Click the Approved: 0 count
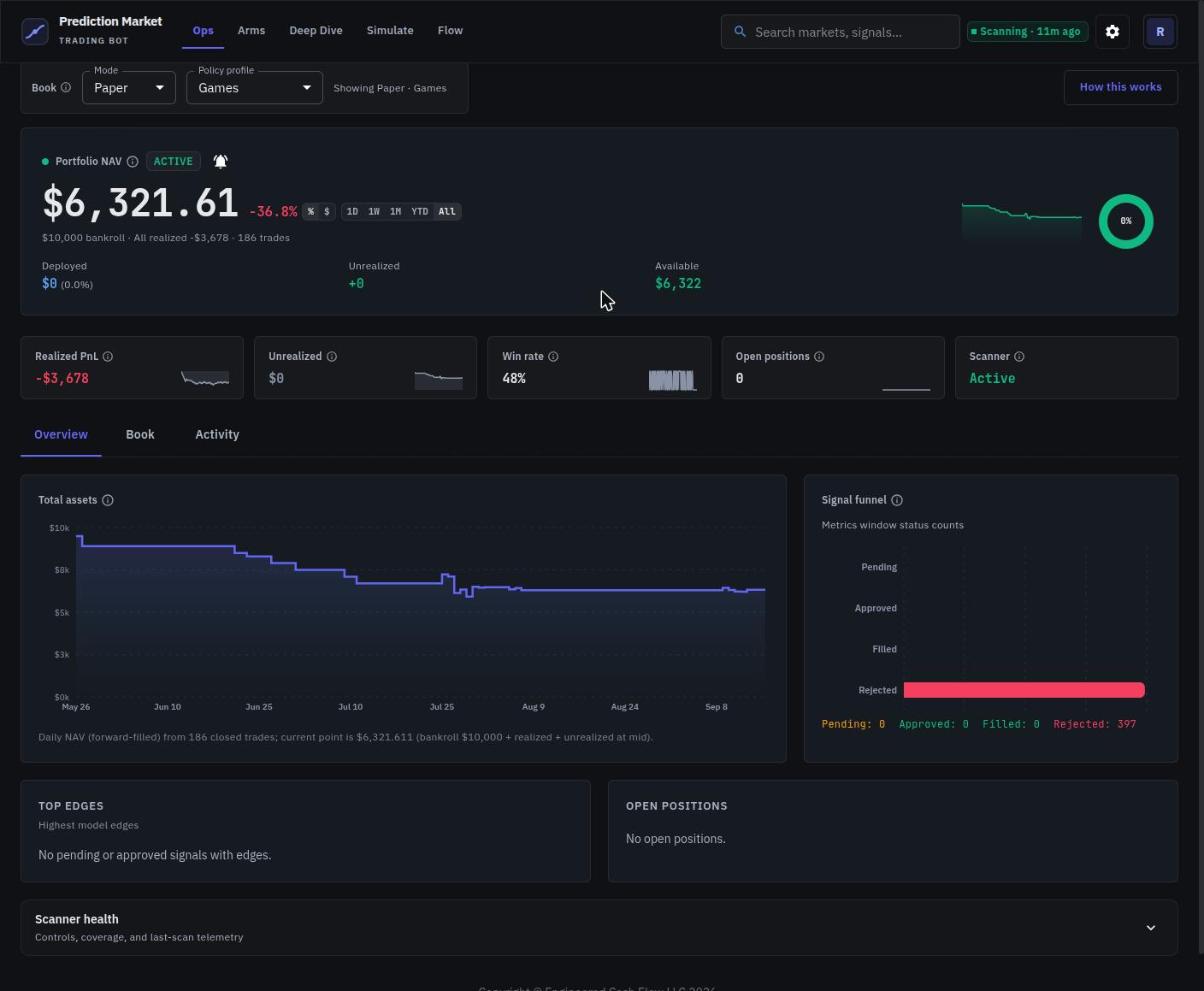Screen dimensions: 1204x991 [x=933, y=724]
